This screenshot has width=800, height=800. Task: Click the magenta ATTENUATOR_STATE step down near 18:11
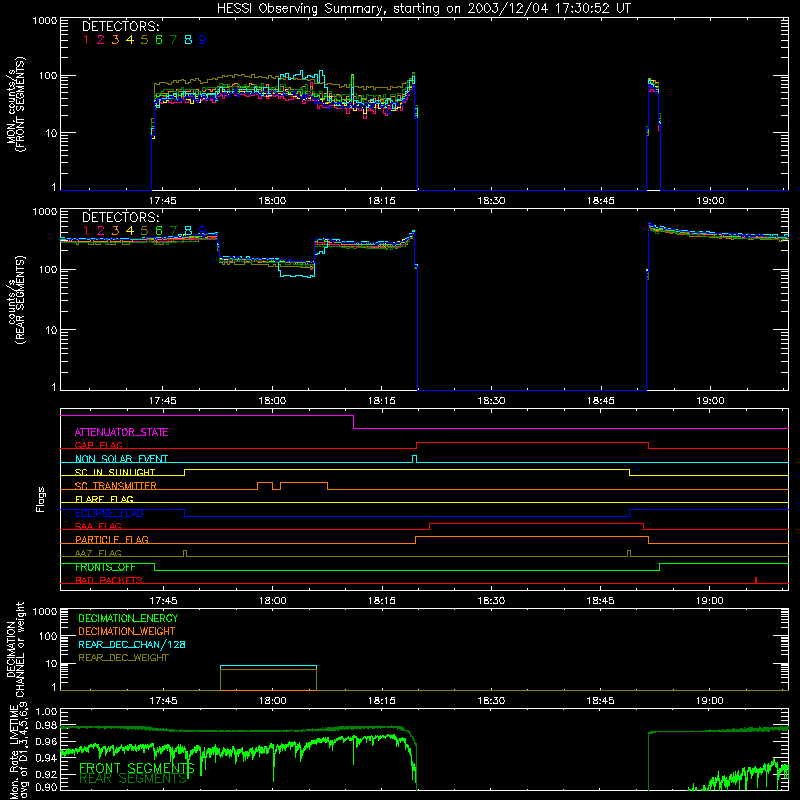click(x=354, y=422)
